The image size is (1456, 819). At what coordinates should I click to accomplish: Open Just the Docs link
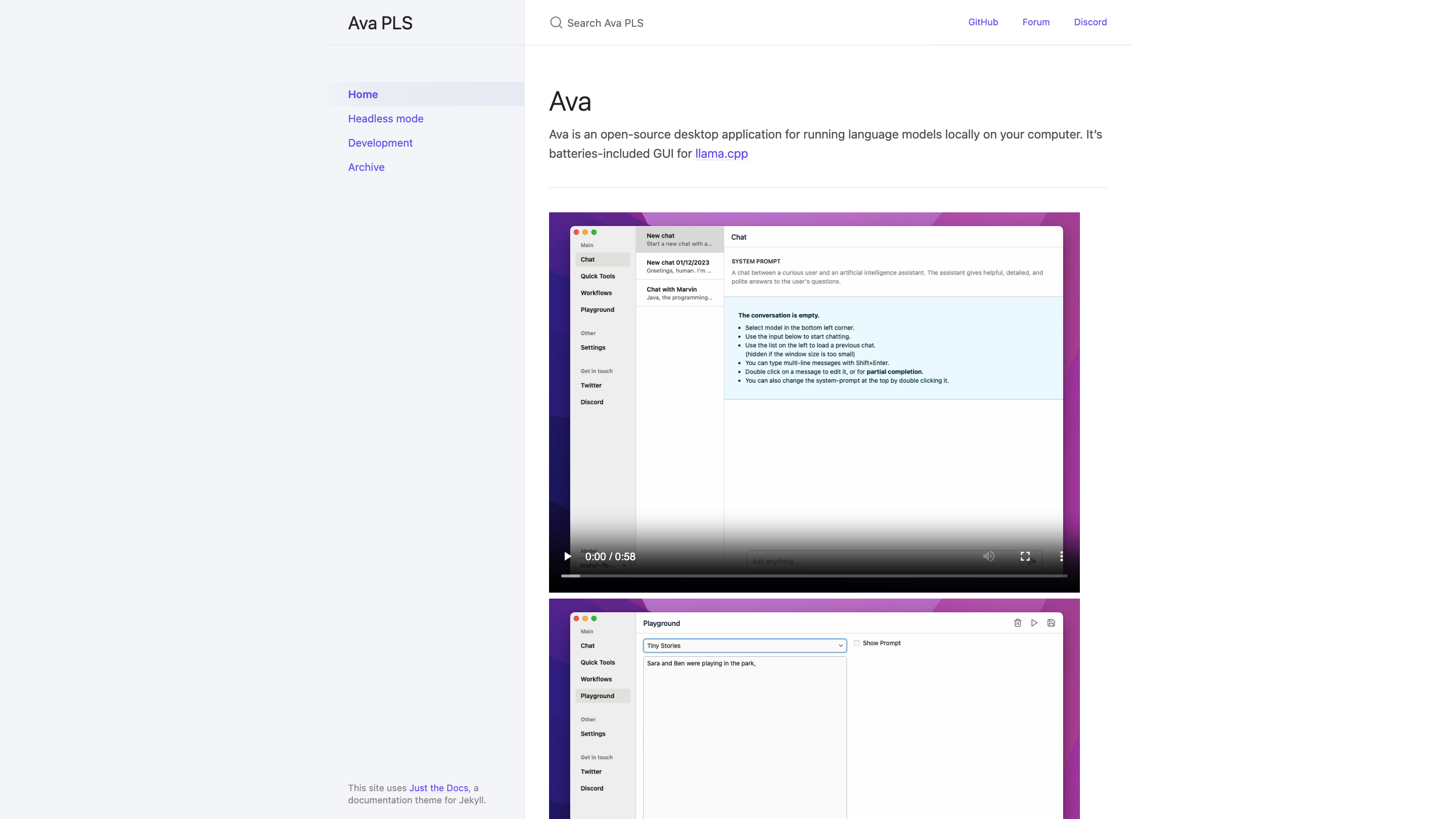click(x=439, y=788)
